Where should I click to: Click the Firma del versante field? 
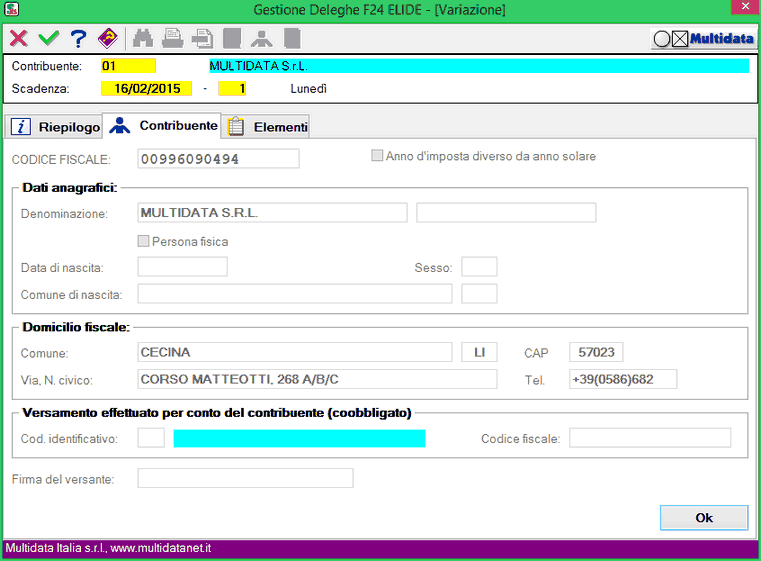[246, 478]
